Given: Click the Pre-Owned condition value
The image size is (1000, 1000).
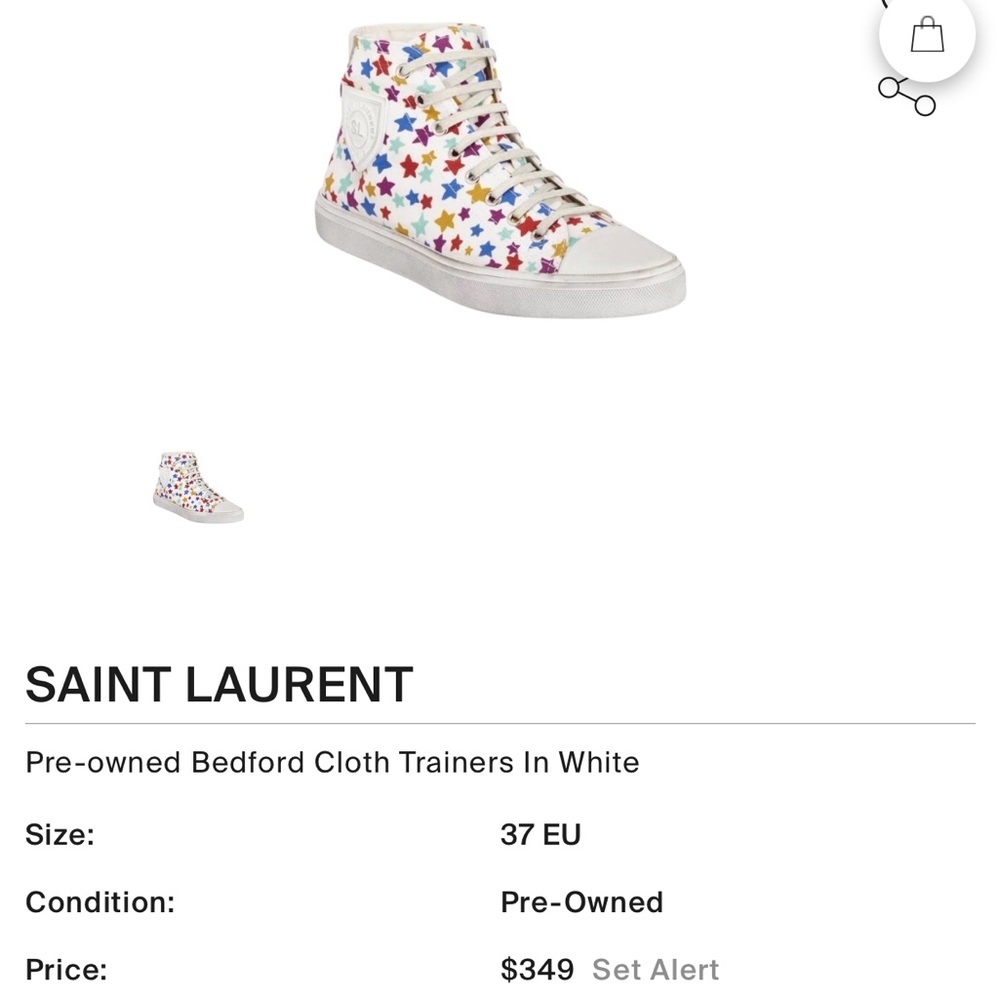Looking at the screenshot, I should [x=581, y=901].
